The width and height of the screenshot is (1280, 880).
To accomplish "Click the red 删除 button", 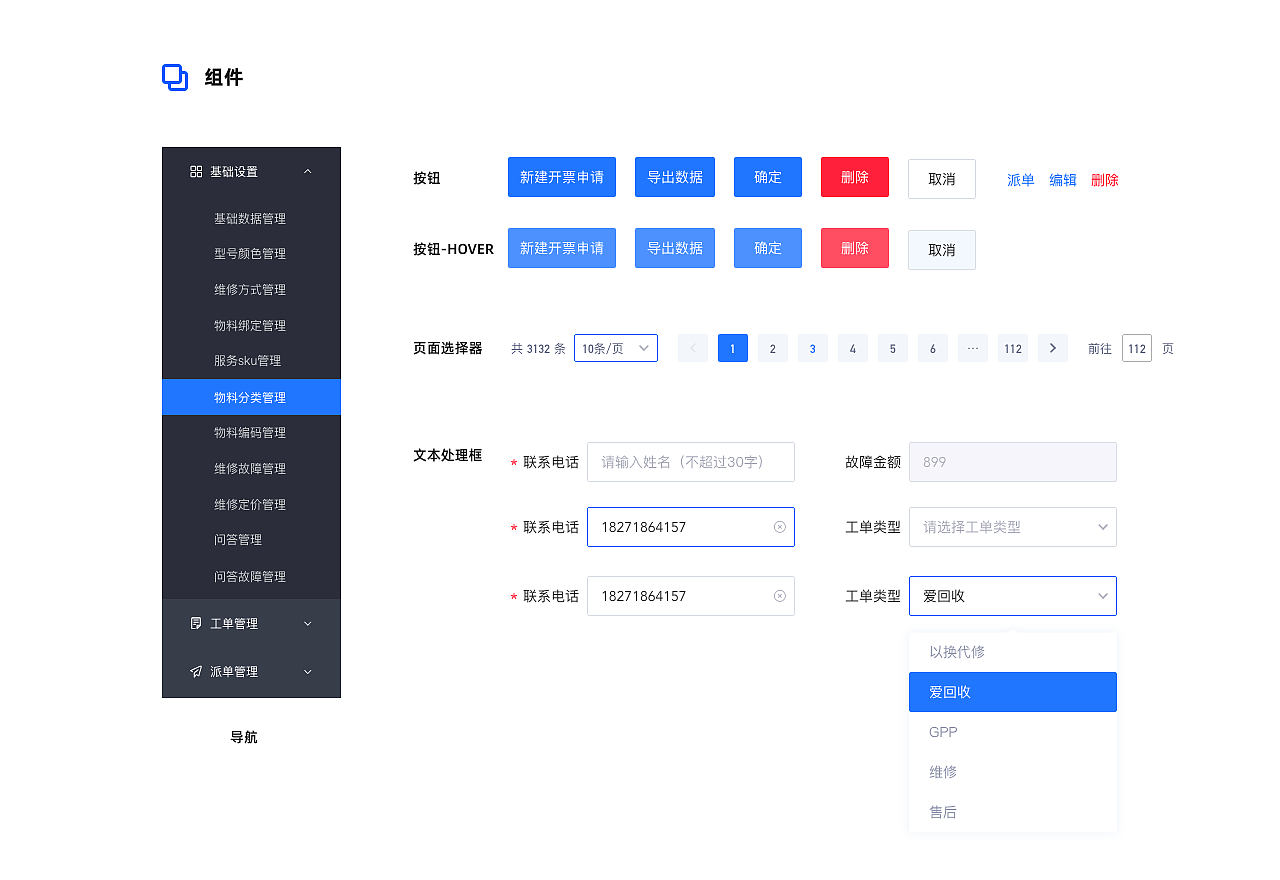I will (x=855, y=177).
